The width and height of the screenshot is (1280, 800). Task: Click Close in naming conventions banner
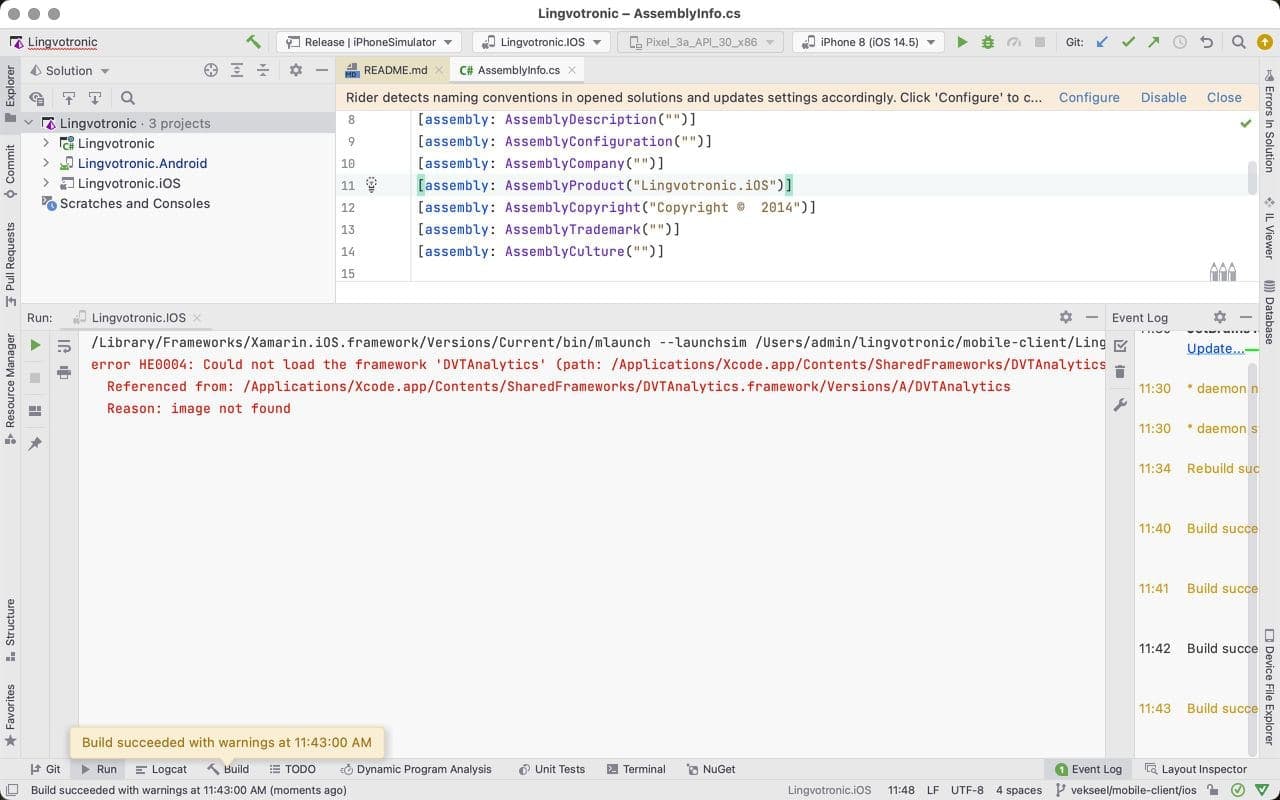(x=1224, y=97)
